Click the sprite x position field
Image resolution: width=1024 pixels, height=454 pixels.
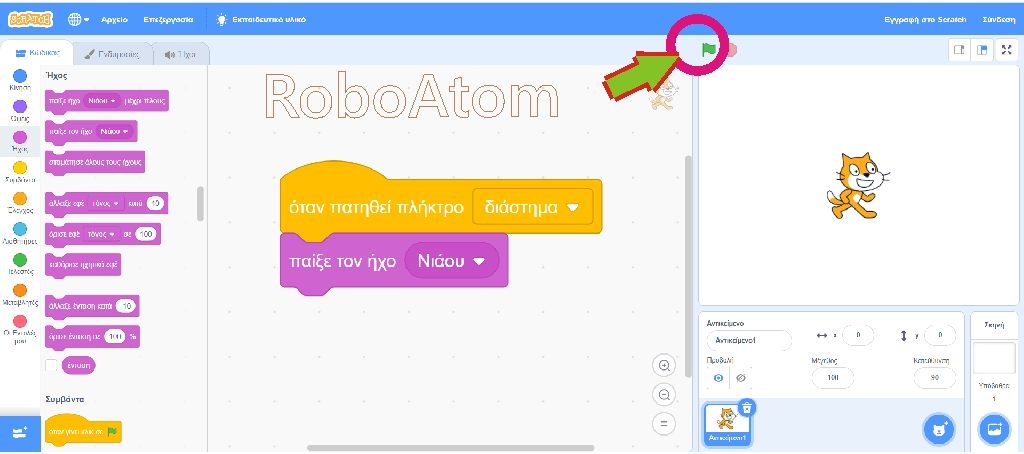coord(857,336)
